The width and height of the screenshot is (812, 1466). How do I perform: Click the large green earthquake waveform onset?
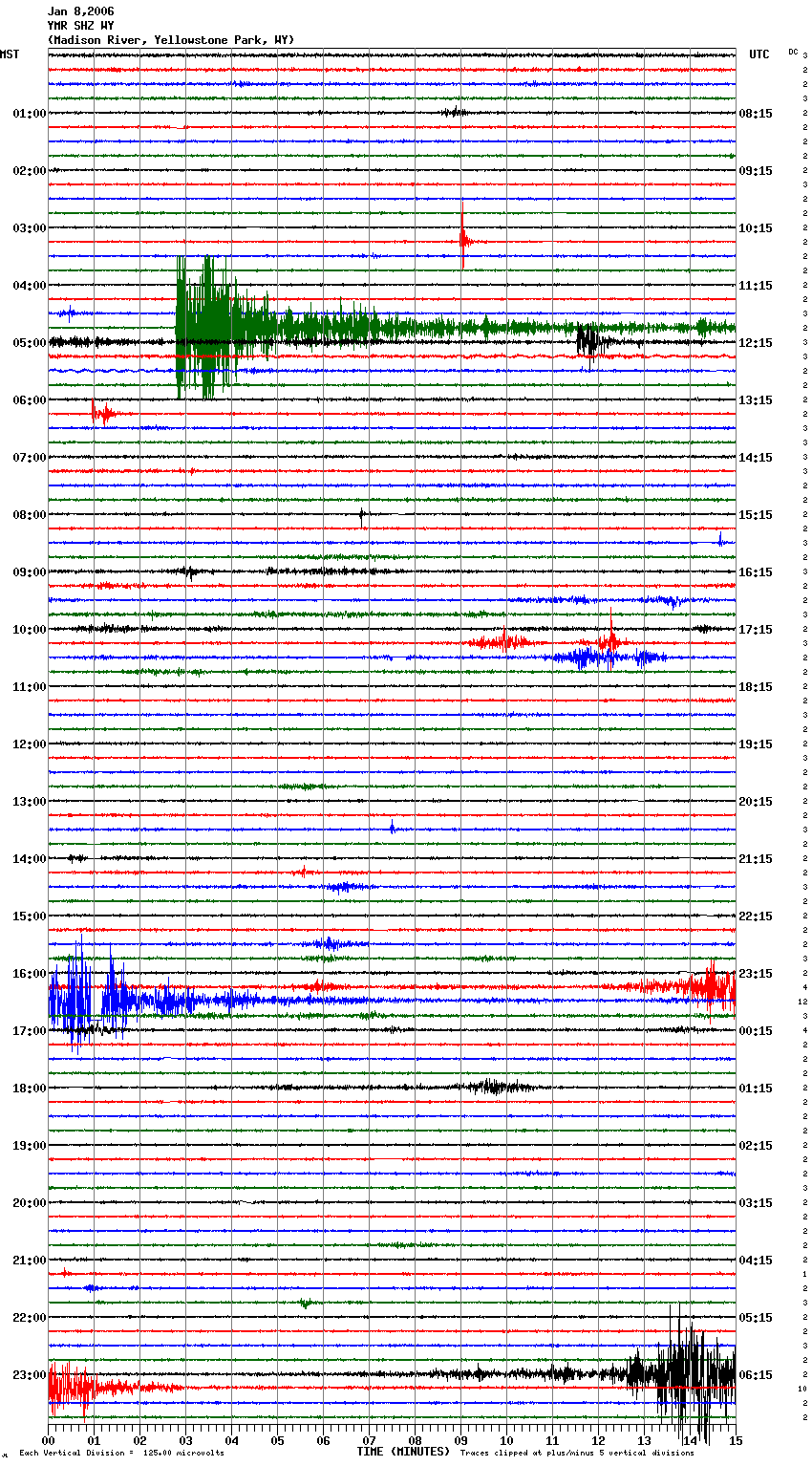click(179, 328)
